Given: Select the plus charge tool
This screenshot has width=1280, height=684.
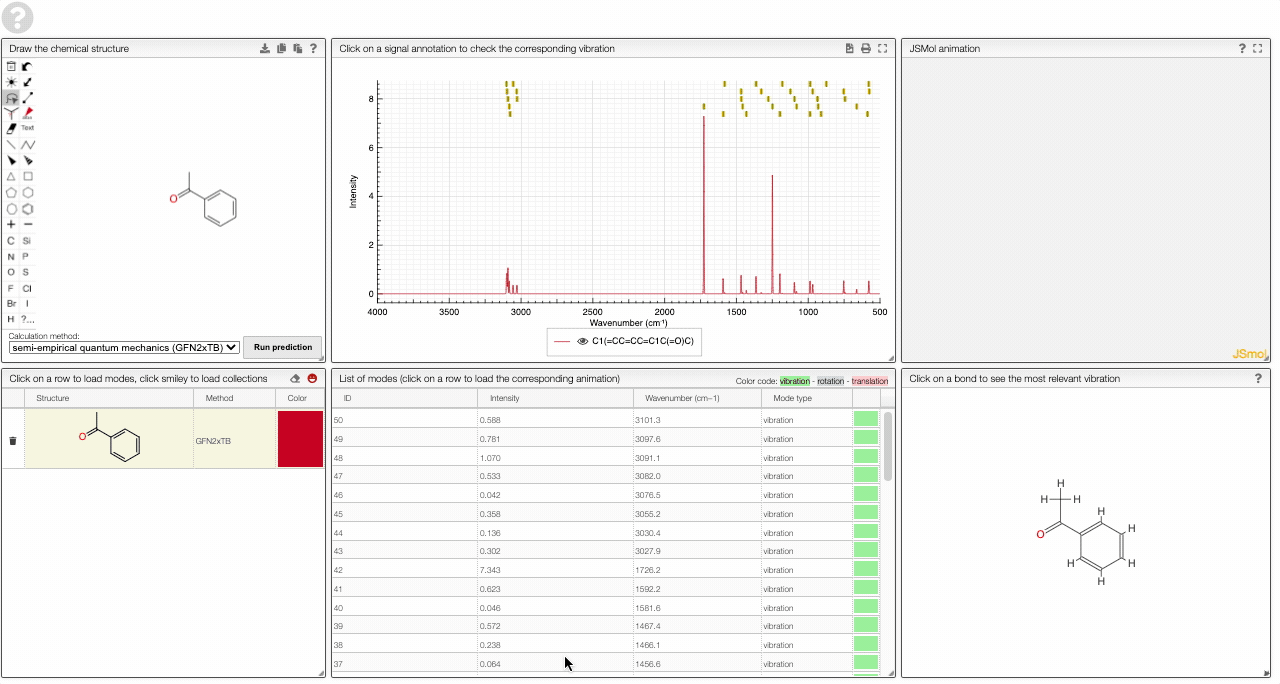Looking at the screenshot, I should pyautogui.click(x=11, y=224).
